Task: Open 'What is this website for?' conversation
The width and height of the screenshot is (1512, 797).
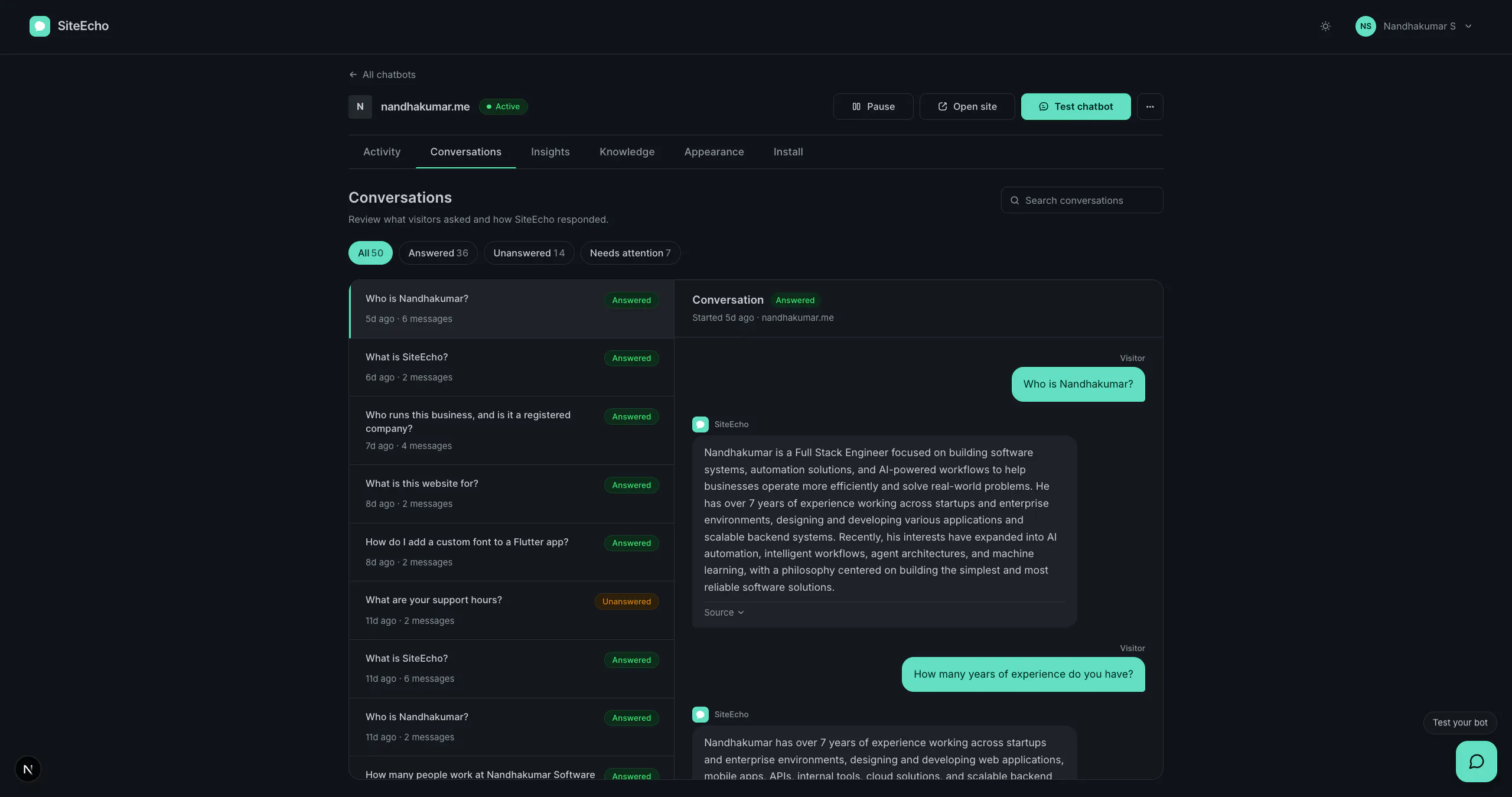Action: (511, 494)
